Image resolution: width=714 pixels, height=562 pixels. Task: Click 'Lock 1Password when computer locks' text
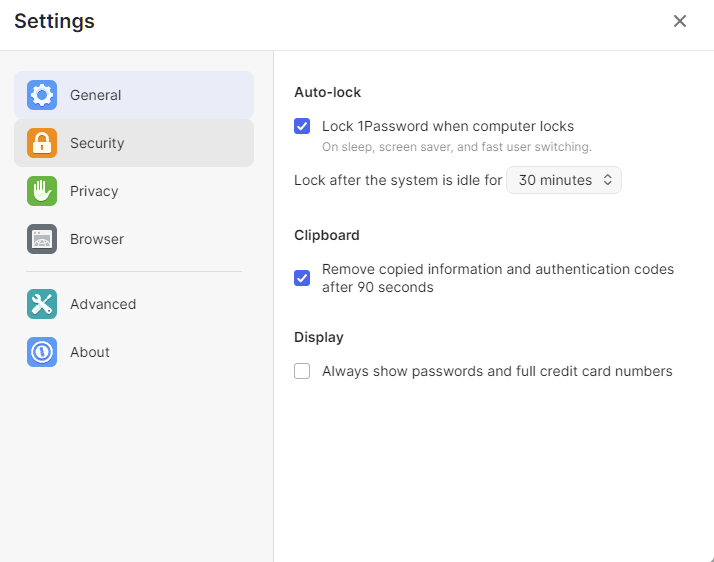point(448,126)
